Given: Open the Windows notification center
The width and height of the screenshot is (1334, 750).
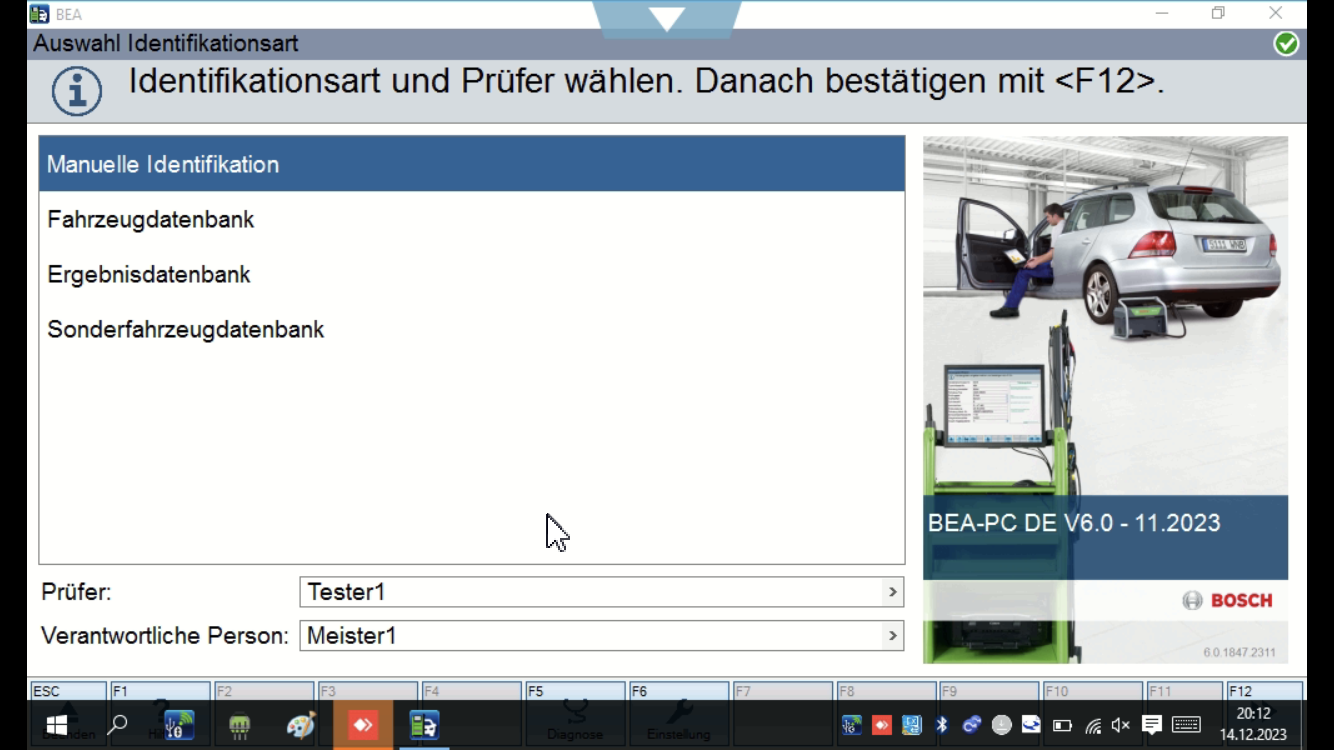Looking at the screenshot, I should [1152, 725].
